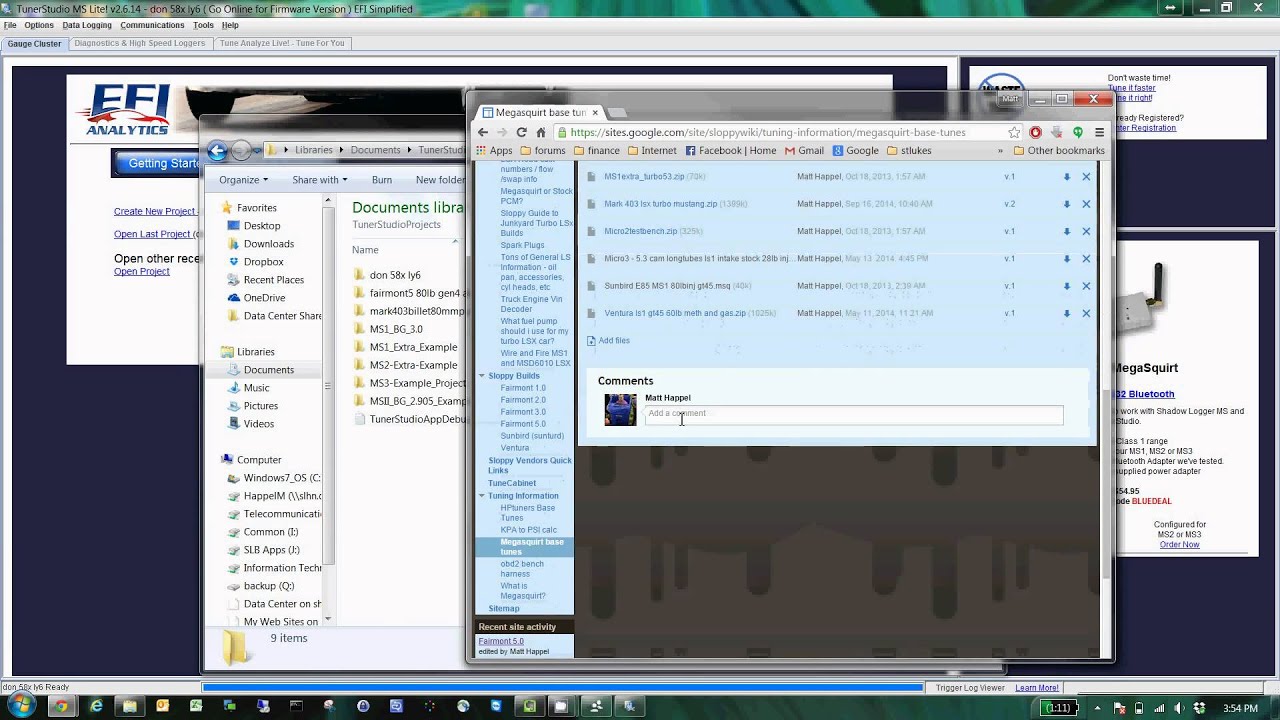
Task: Switch to Tune Analyze Live tab
Action: (x=282, y=44)
